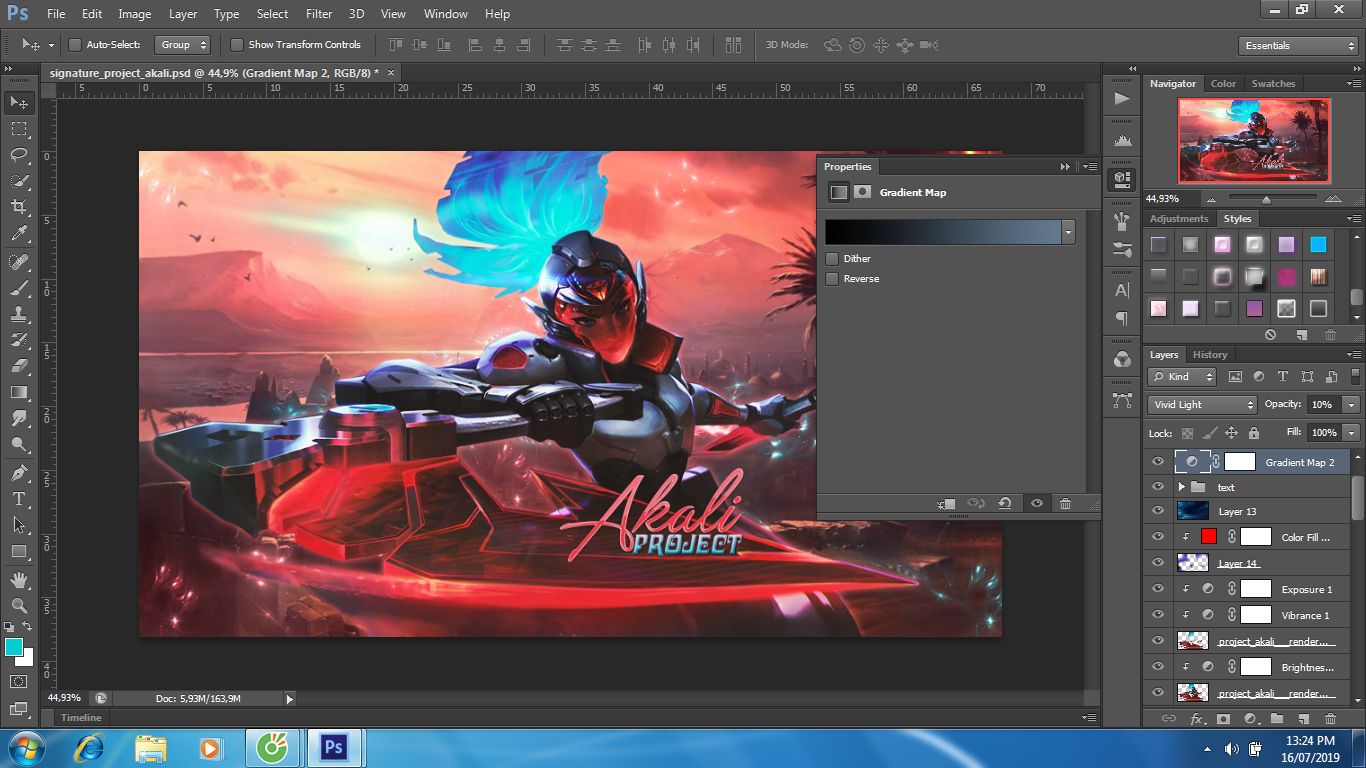Image resolution: width=1366 pixels, height=768 pixels.
Task: Hide the Exposure 1 layer
Action: 1158,589
